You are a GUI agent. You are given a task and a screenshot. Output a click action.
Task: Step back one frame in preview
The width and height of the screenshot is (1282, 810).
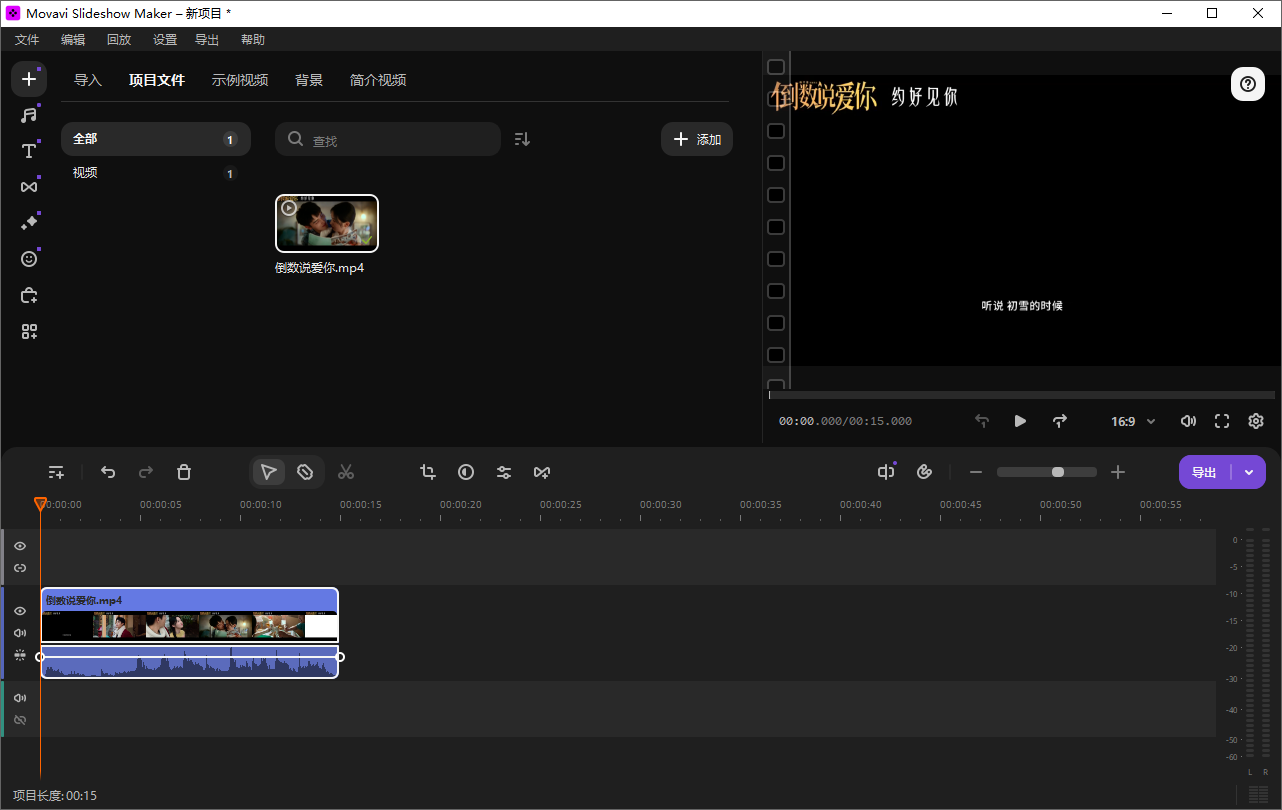[982, 421]
